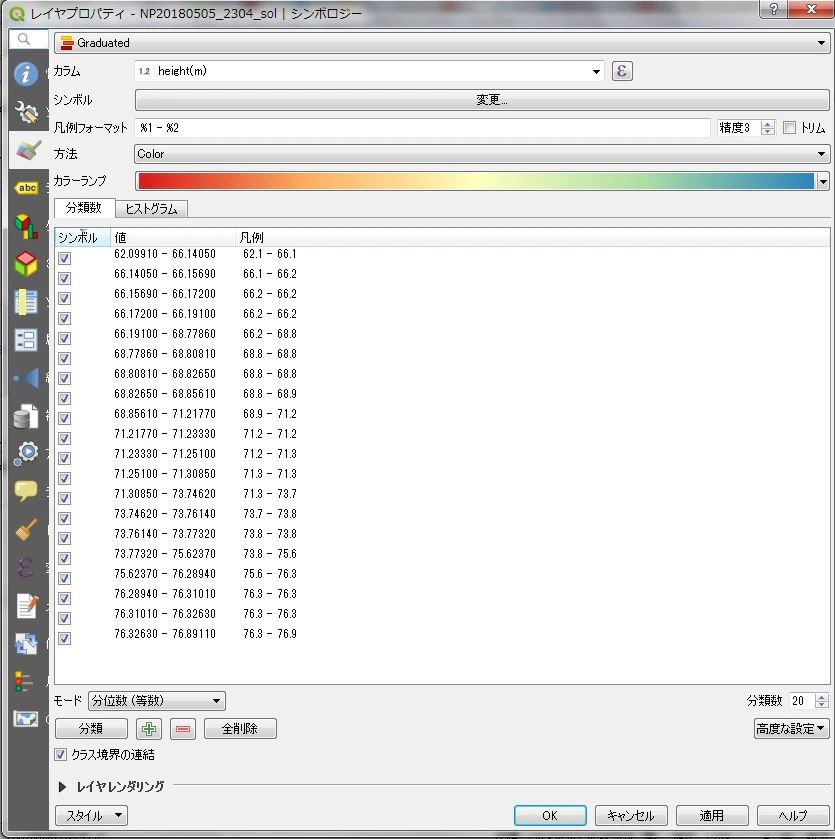The image size is (835, 839).
Task: Uncheck the class 73.77320 - 75.62370
Action: pos(64,558)
